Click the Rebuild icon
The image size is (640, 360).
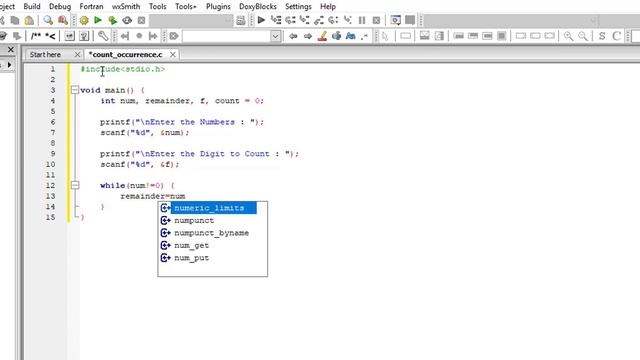tap(127, 20)
